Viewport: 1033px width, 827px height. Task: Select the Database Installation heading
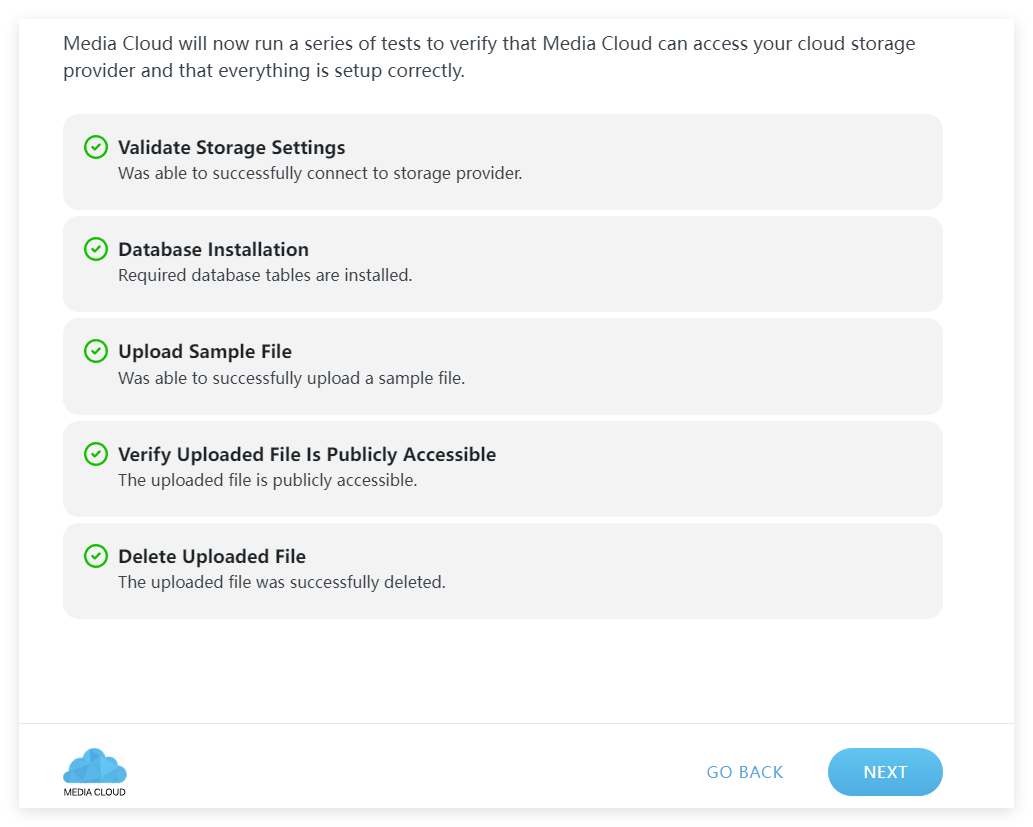213,249
